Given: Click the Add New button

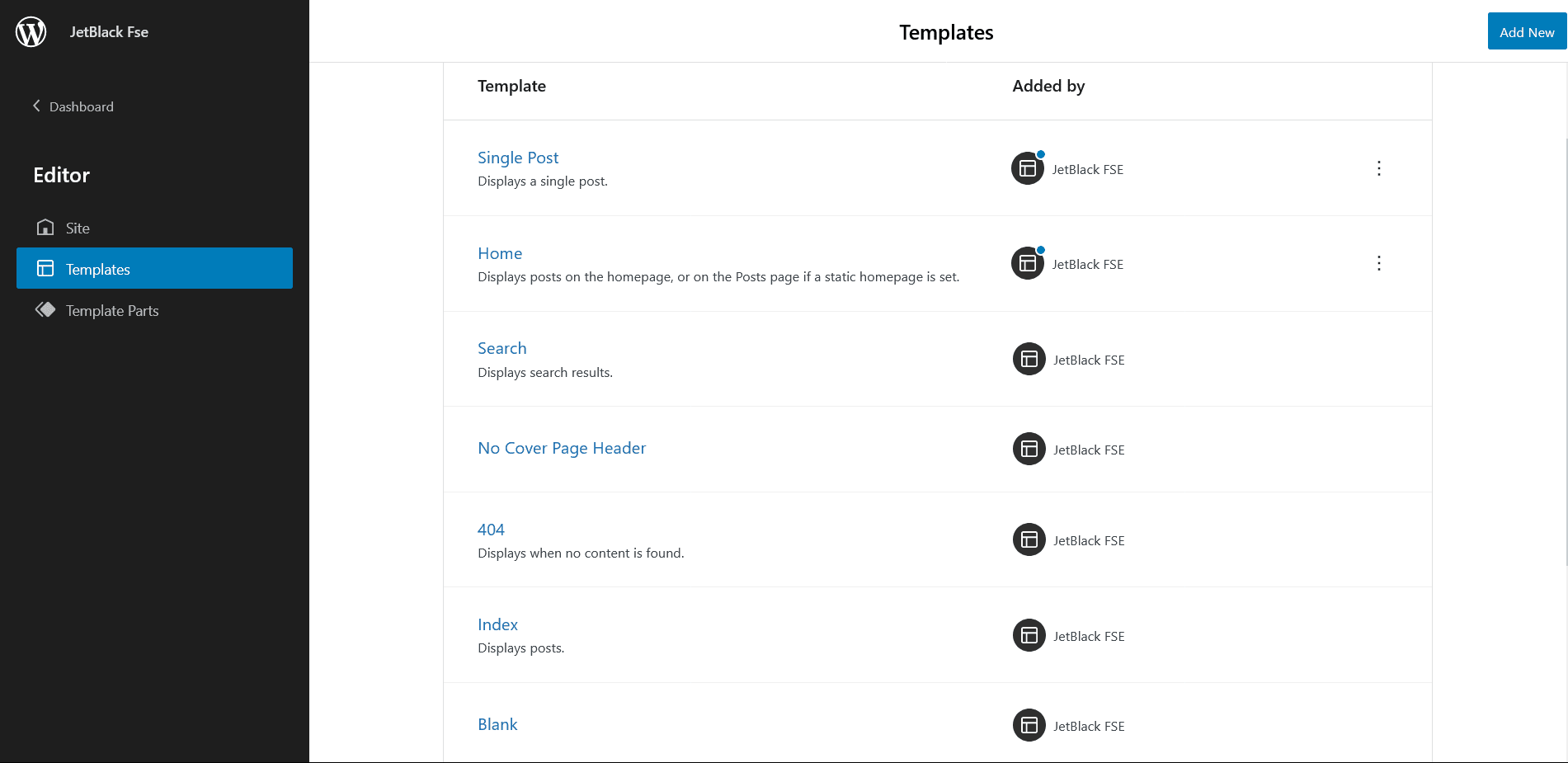Looking at the screenshot, I should click(x=1527, y=31).
